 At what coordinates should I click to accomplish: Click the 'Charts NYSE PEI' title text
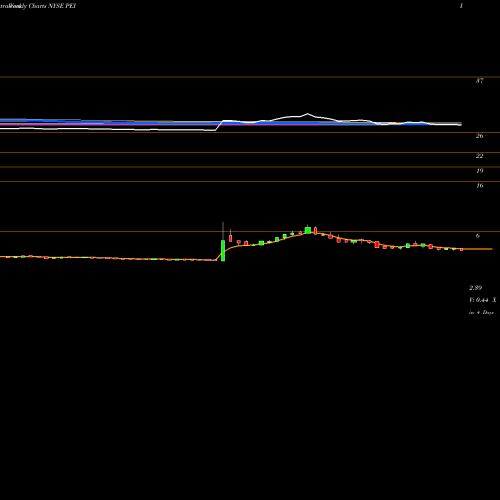tap(52, 6)
